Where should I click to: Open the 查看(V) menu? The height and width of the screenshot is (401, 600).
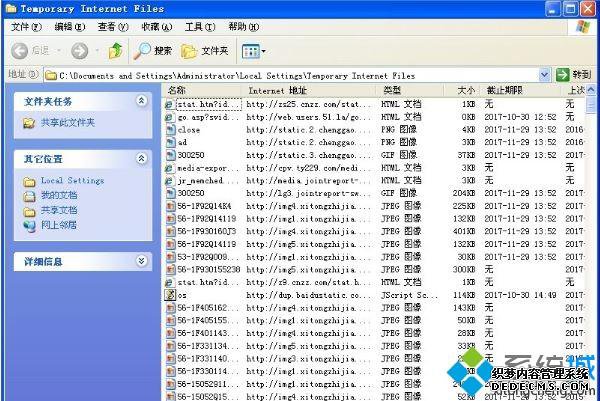coord(113,27)
